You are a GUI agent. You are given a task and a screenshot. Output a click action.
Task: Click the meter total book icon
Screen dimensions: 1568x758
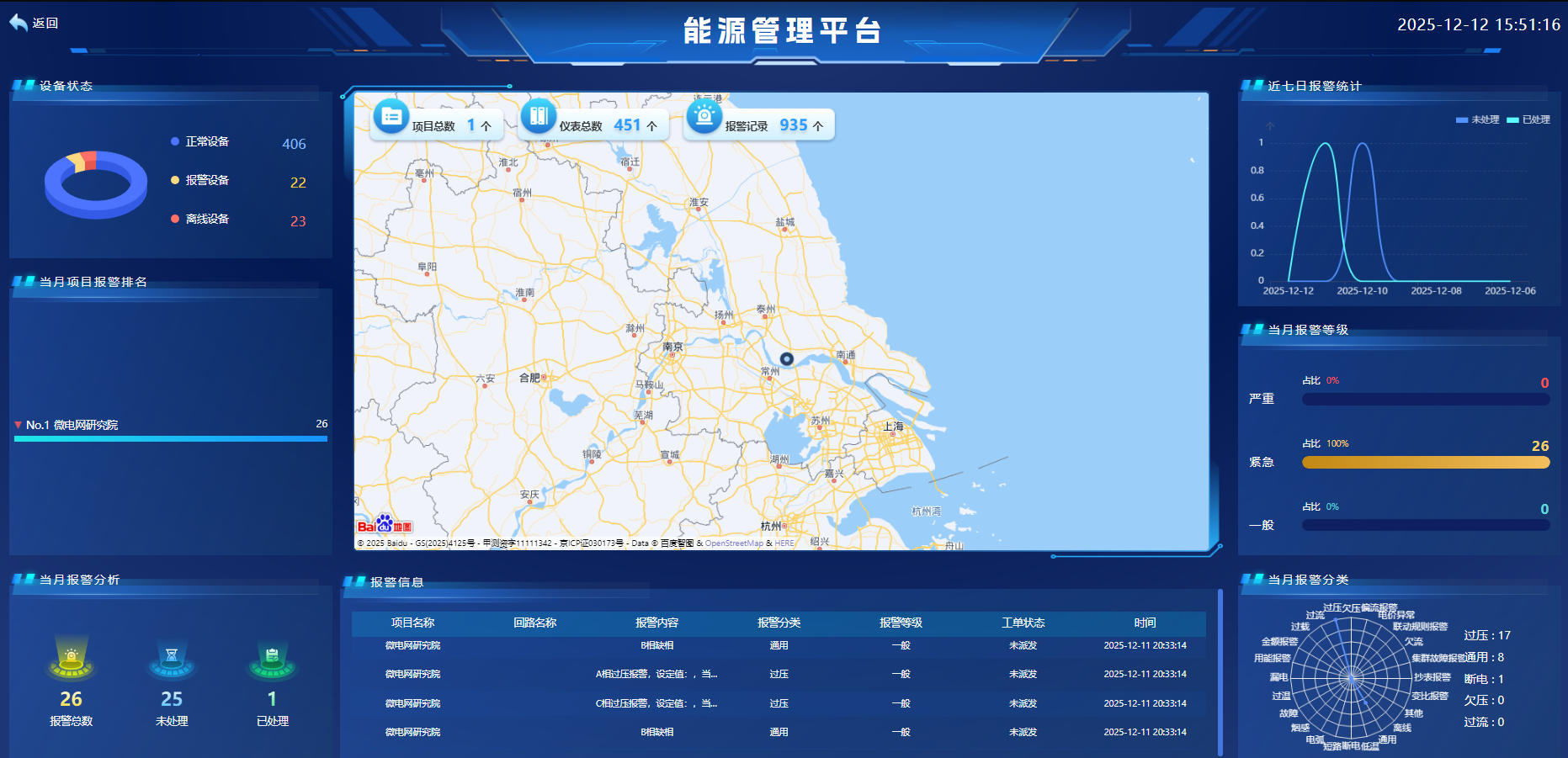click(x=538, y=117)
